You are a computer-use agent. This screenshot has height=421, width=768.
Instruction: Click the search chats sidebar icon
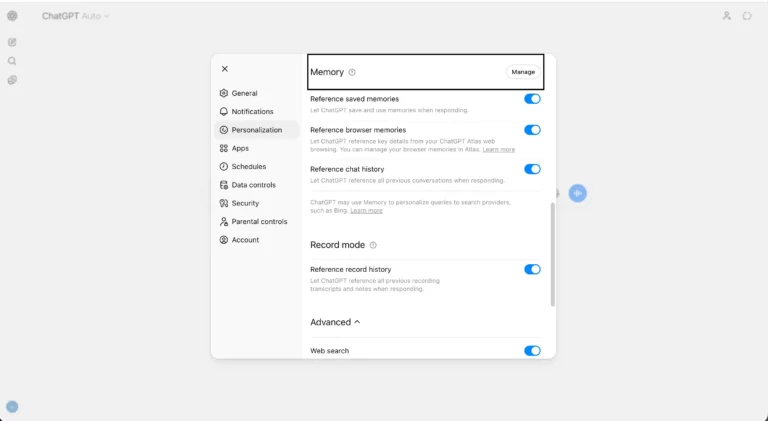click(x=12, y=61)
